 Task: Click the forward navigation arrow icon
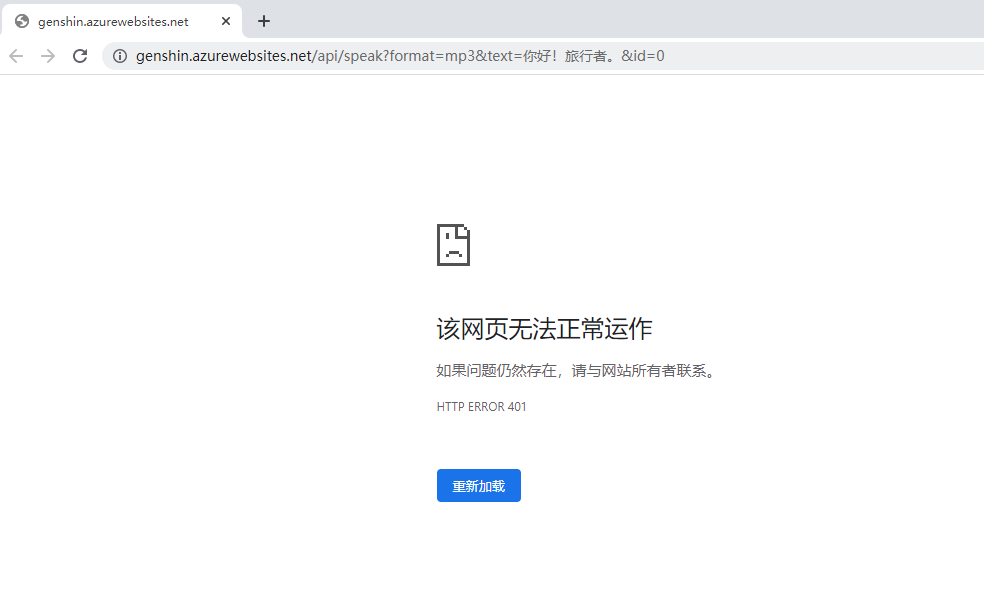click(x=47, y=56)
